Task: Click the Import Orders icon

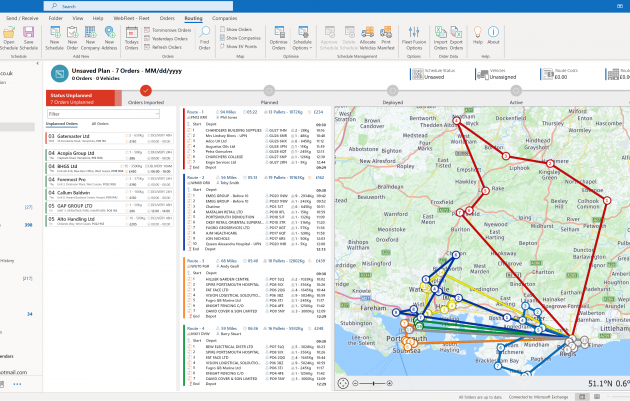Action: click(441, 36)
